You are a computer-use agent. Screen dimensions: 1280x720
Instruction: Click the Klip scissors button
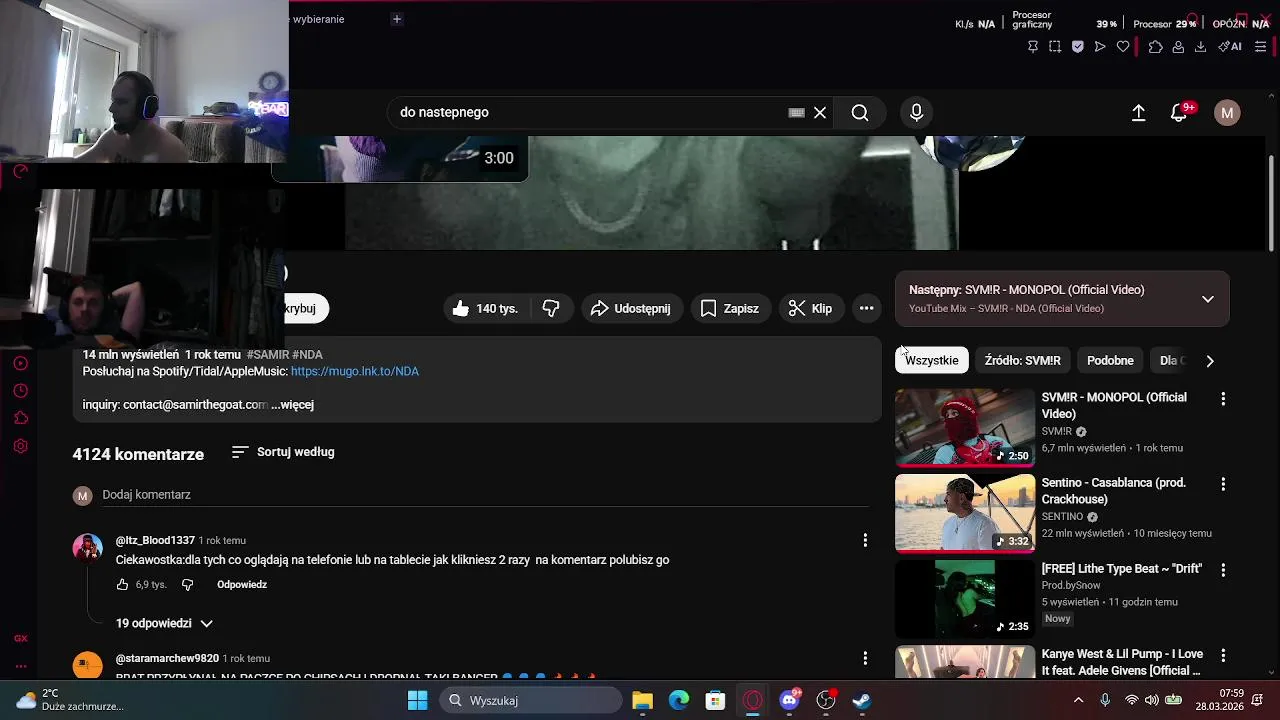tap(810, 308)
